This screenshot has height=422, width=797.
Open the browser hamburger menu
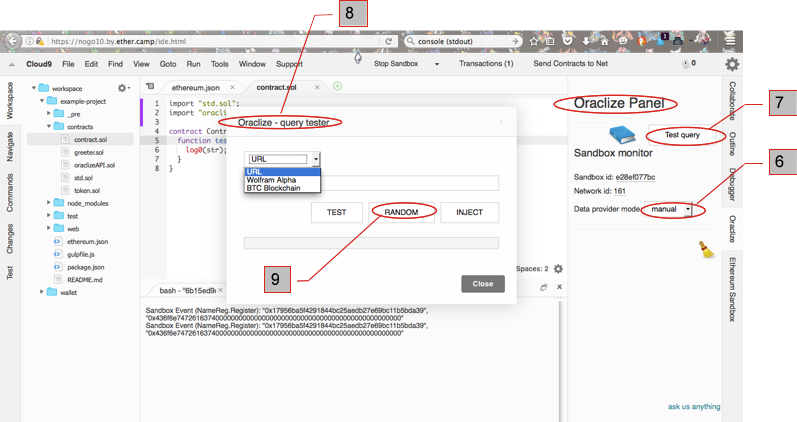(730, 41)
